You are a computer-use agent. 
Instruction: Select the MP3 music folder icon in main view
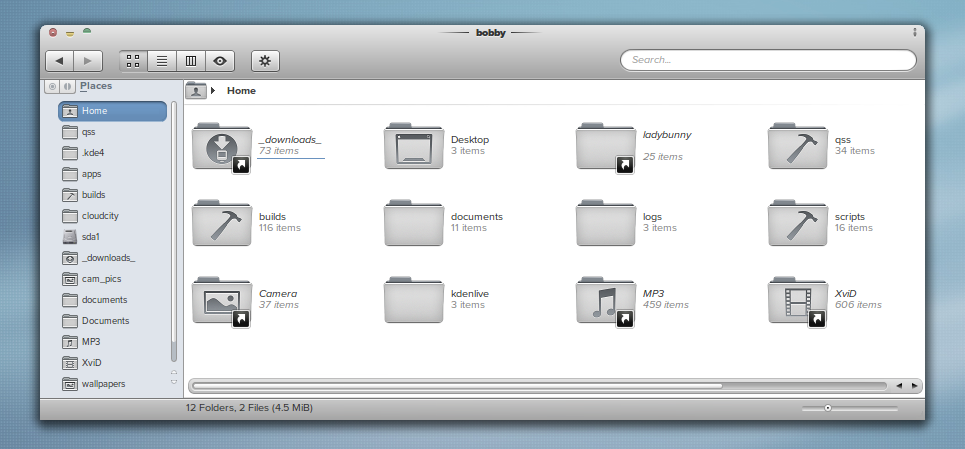point(606,300)
